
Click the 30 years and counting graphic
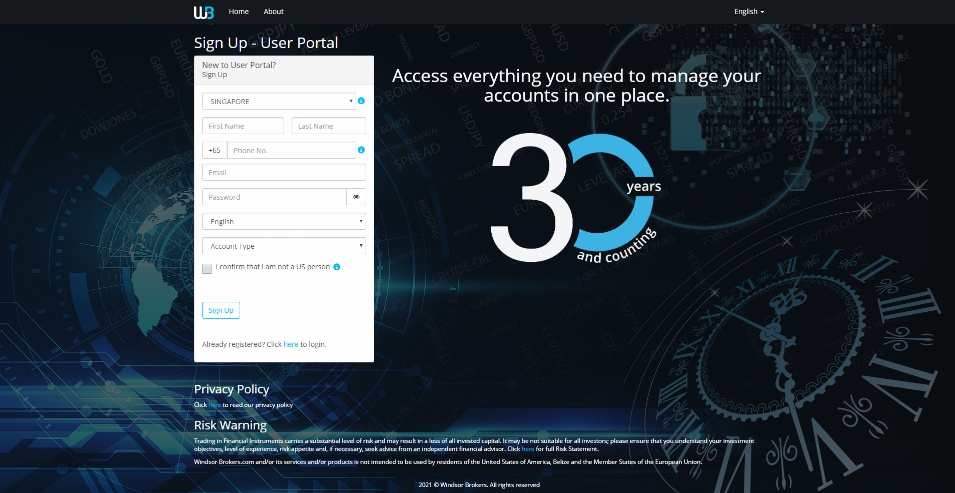click(576, 198)
